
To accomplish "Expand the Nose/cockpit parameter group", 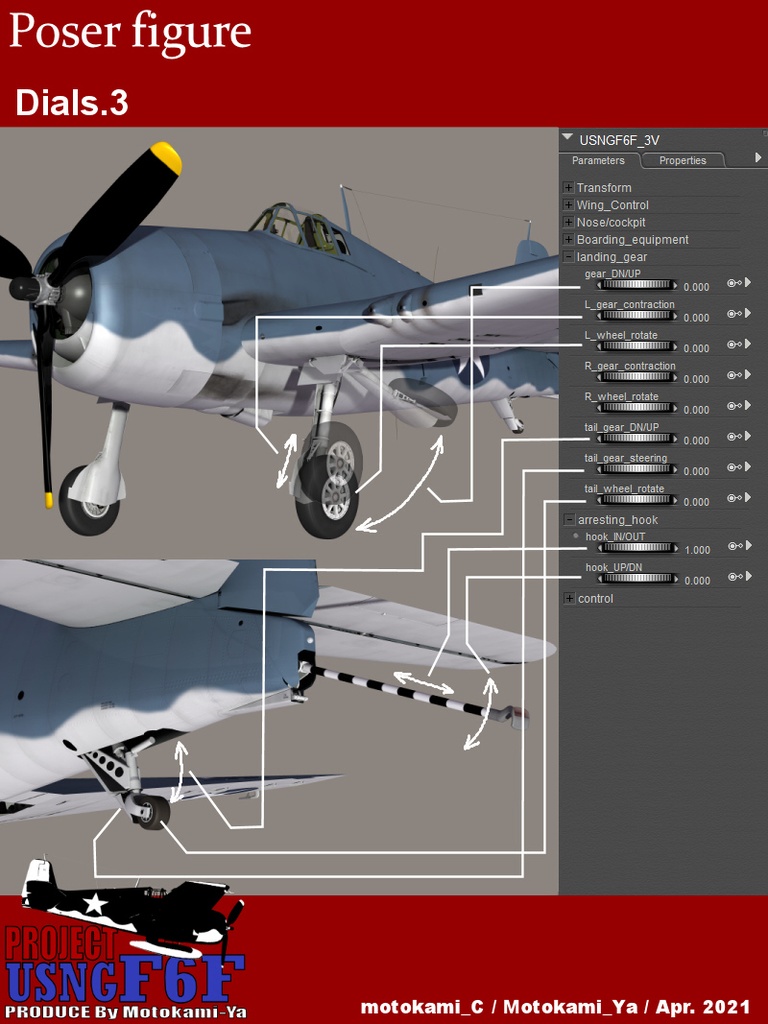I will pyautogui.click(x=569, y=223).
